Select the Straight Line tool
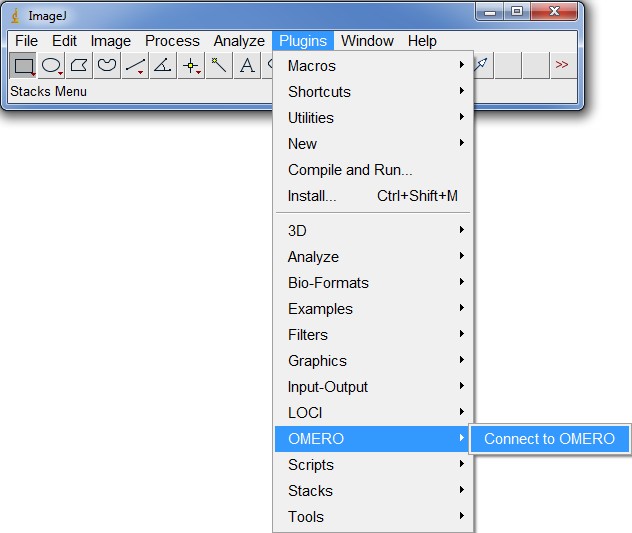This screenshot has width=632, height=533. point(135,66)
